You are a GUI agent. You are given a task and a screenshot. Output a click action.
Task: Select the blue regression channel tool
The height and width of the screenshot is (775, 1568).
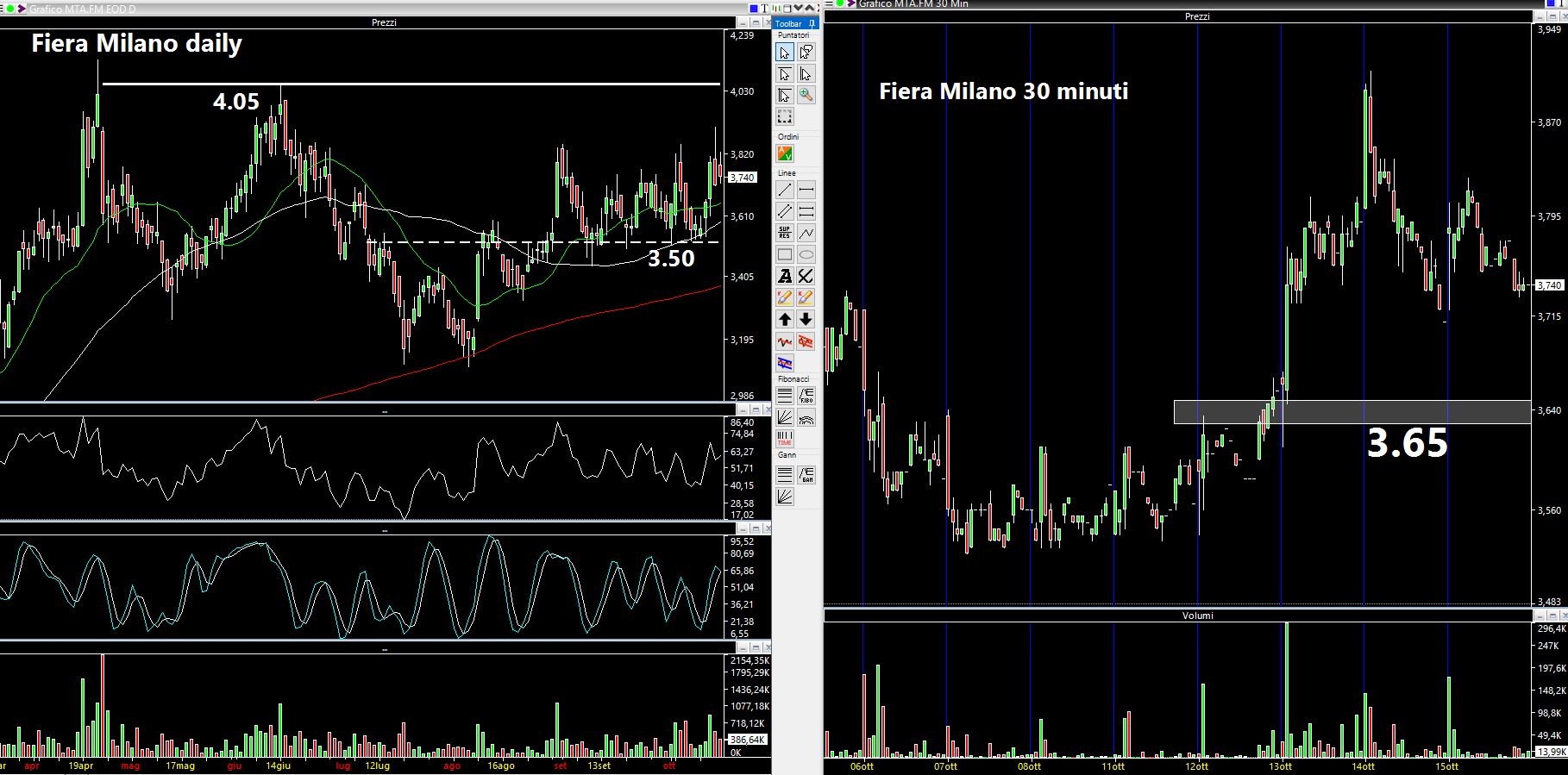coord(785,363)
